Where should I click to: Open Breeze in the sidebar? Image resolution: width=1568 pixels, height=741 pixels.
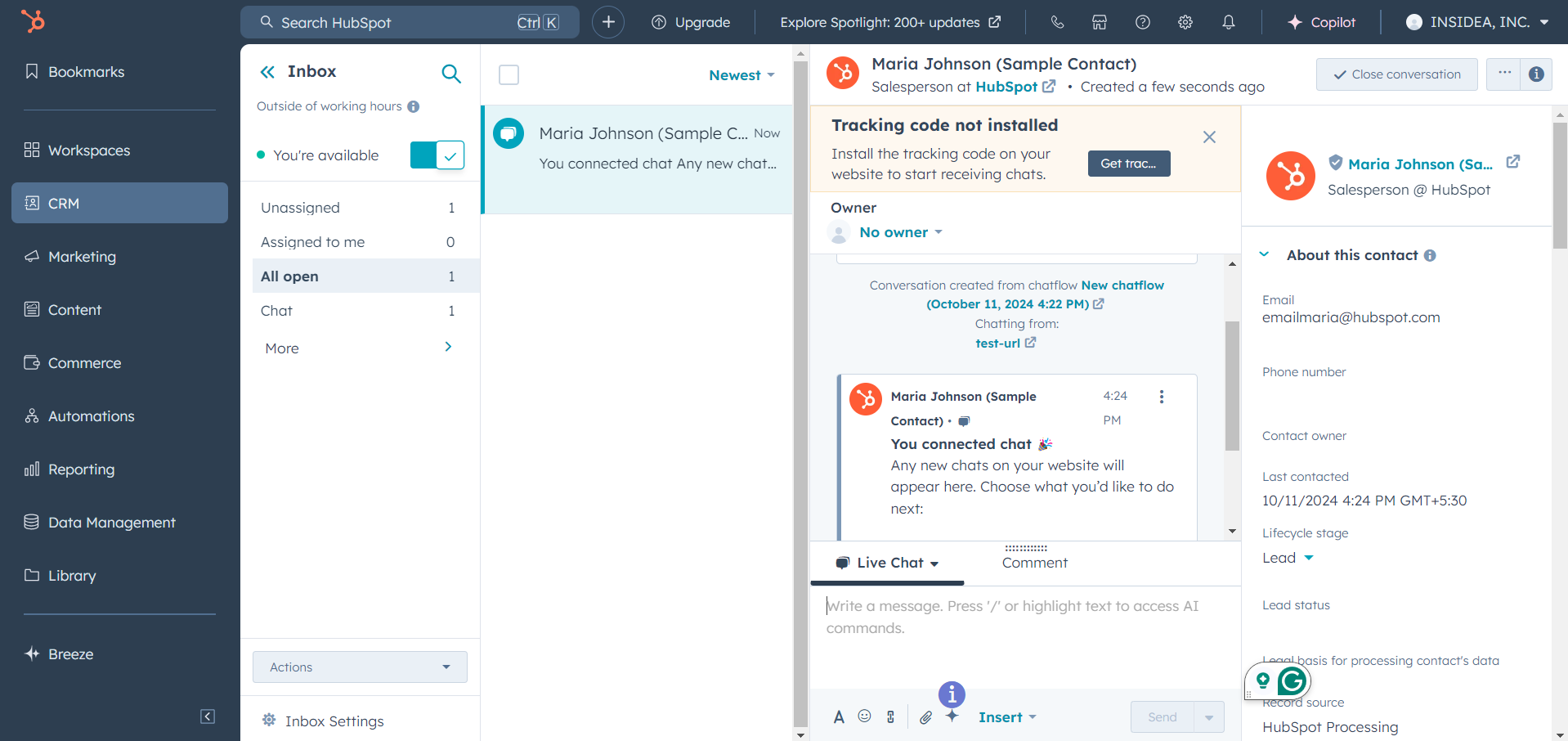coord(119,654)
